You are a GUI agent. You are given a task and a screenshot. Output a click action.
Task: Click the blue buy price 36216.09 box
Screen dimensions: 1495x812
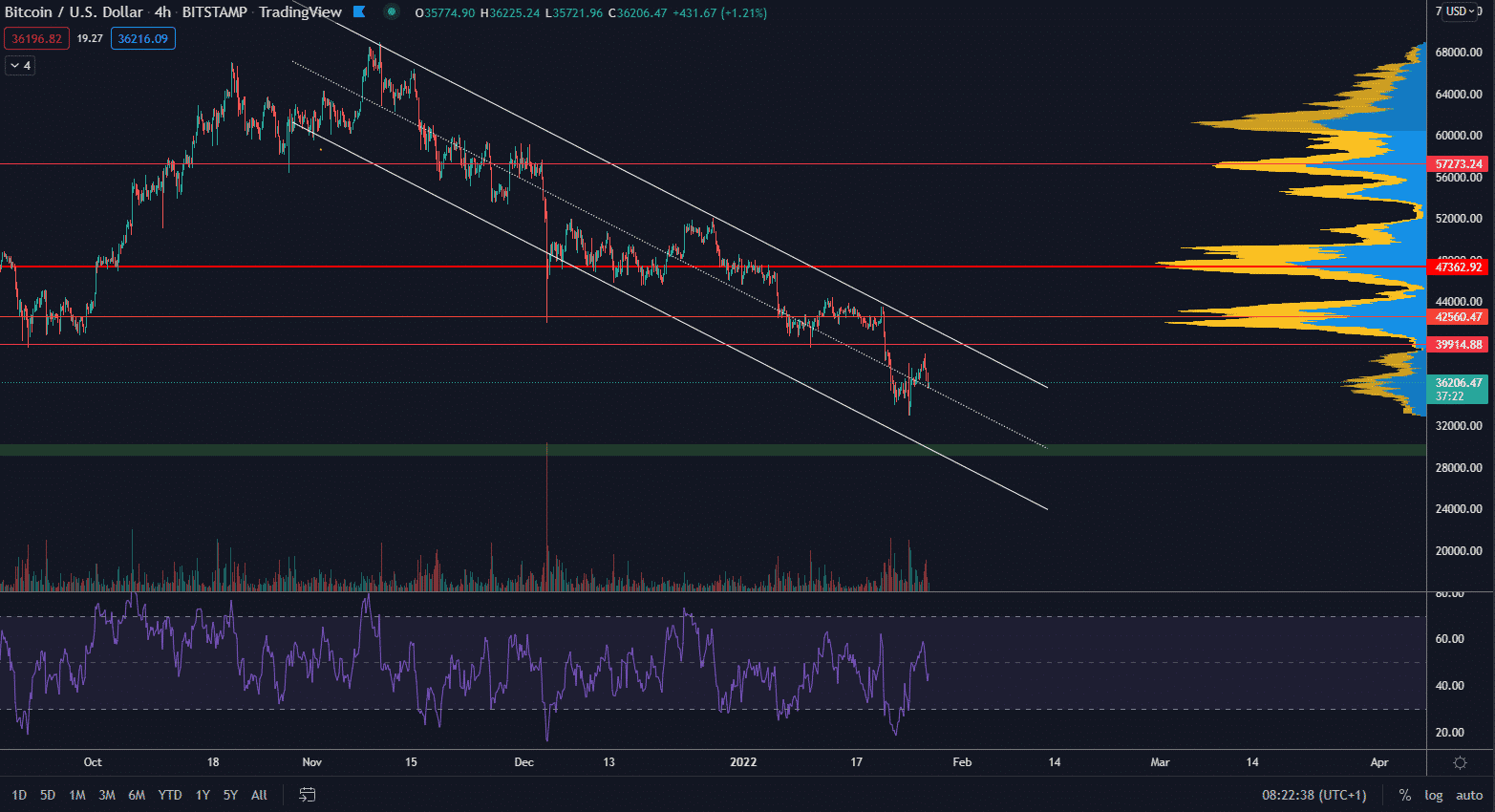tap(143, 39)
